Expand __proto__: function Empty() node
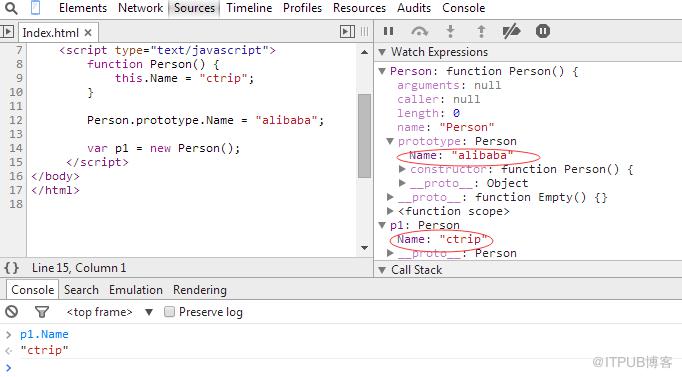 click(390, 197)
